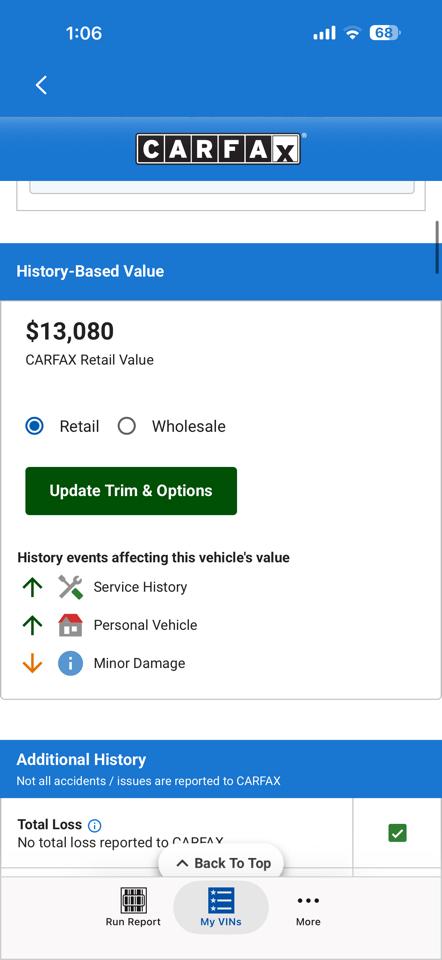This screenshot has width=442, height=960.
Task: Tap the Minor Damage info icon
Action: 70,663
